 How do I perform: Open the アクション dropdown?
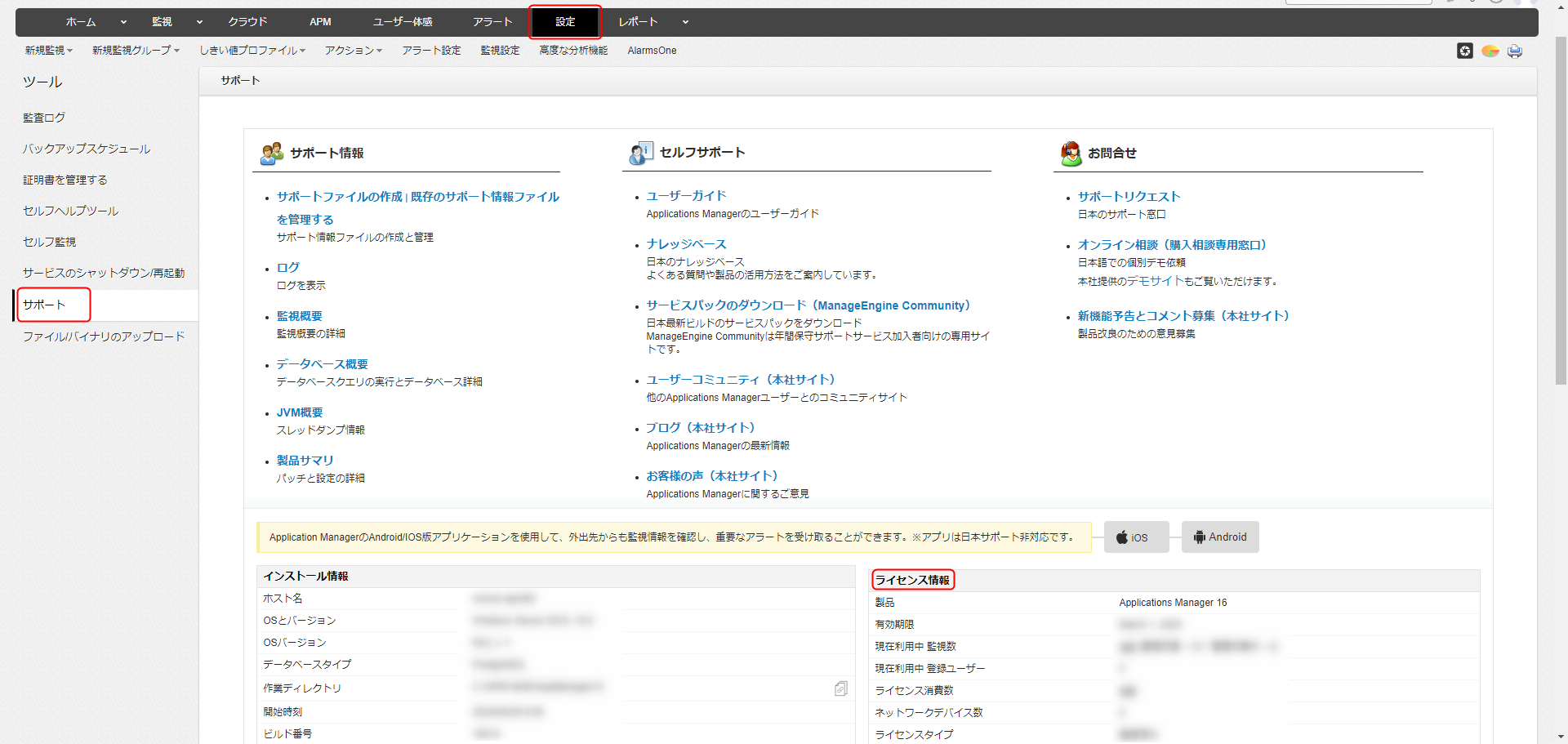point(354,51)
